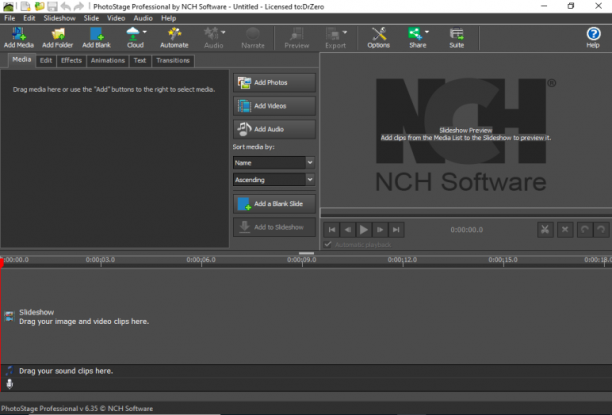Click the play button in preview controls
Viewport: 612px width, 415px height.
click(x=363, y=230)
